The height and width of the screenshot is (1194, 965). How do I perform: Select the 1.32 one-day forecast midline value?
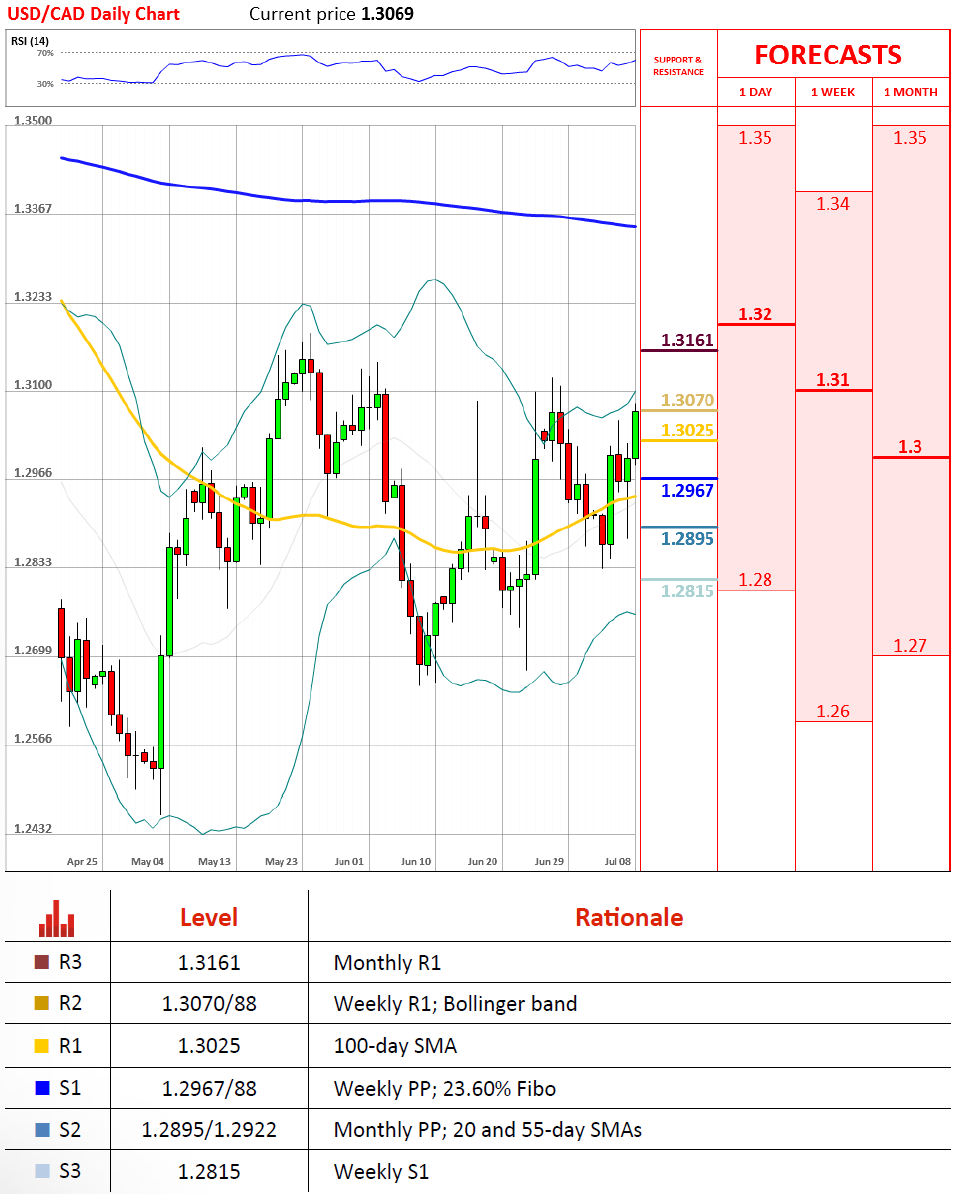pos(755,314)
